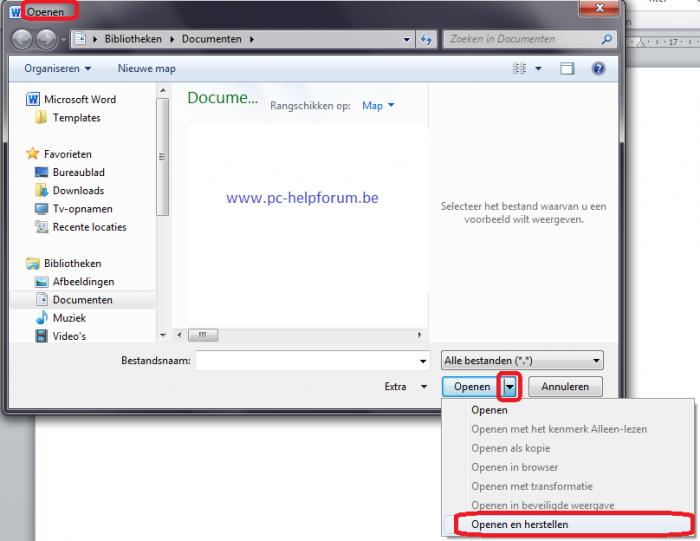Click the Nieuwe map button
This screenshot has height=541, width=700.
[146, 69]
